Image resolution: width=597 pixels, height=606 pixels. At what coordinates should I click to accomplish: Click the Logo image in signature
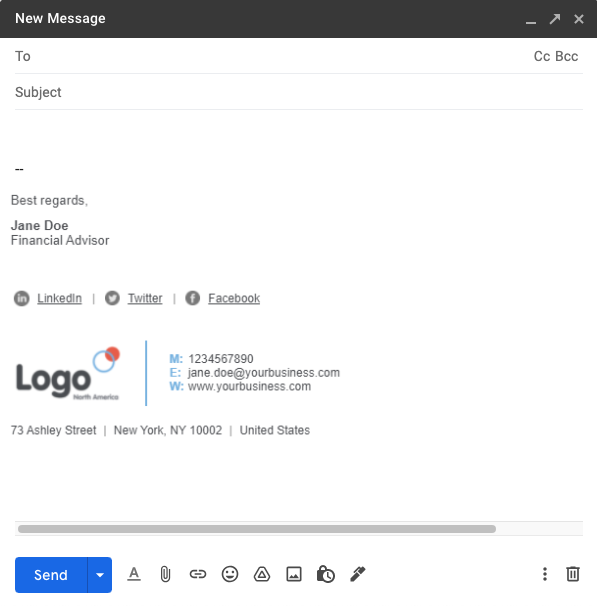(x=68, y=373)
